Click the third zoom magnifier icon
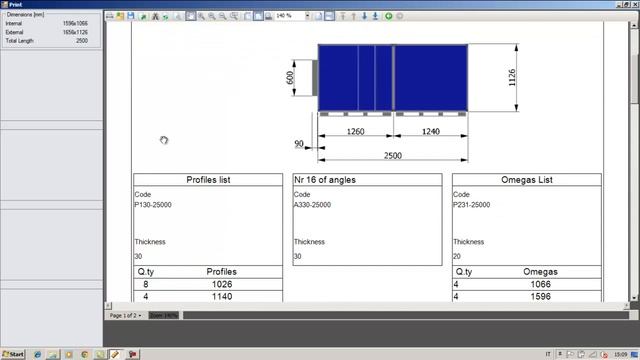This screenshot has height=360, width=640. tap(223, 16)
